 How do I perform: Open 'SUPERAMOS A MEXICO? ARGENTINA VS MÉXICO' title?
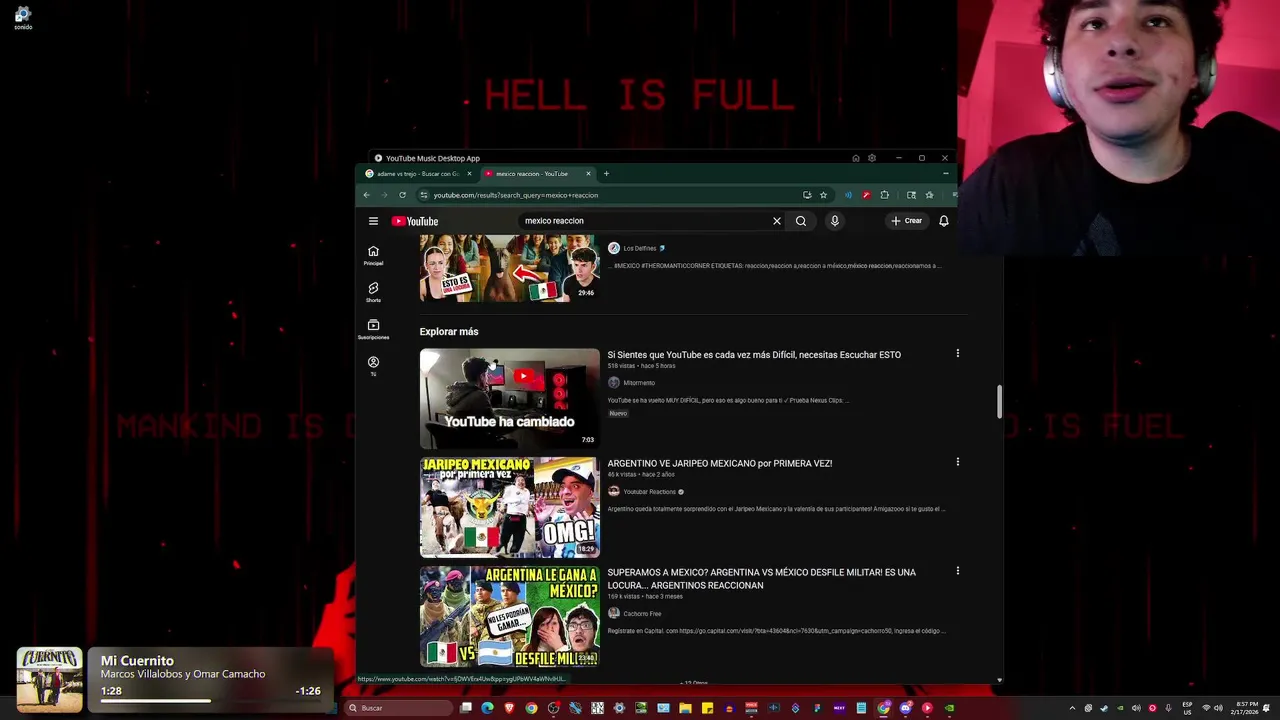[762, 579]
